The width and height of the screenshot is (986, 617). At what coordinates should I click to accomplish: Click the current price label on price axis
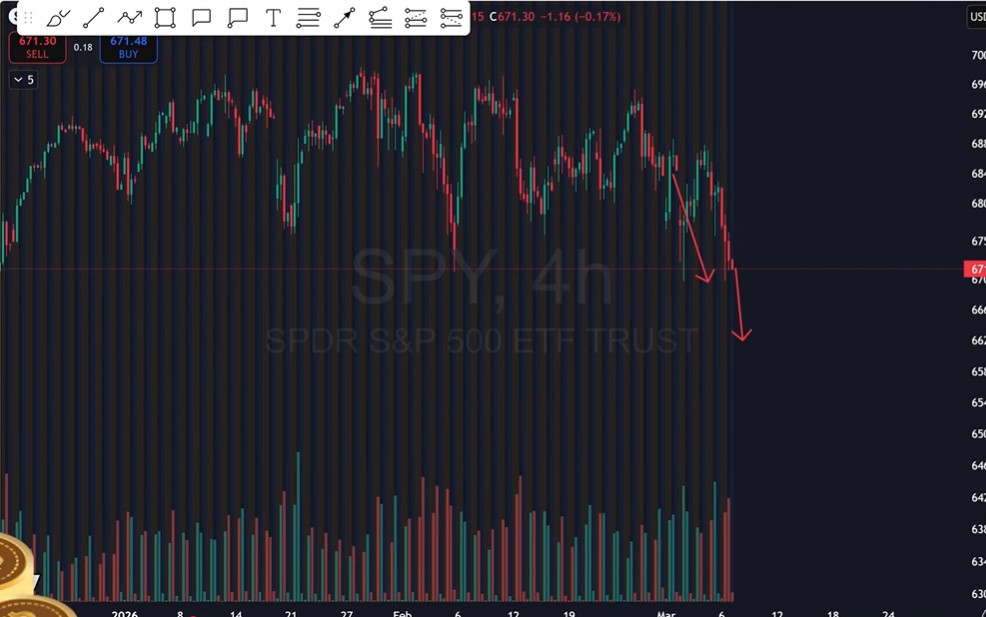pos(975,269)
